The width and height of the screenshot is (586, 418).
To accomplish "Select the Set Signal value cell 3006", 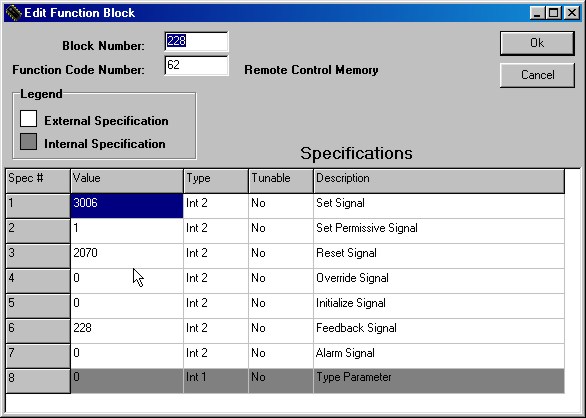I will (x=127, y=206).
